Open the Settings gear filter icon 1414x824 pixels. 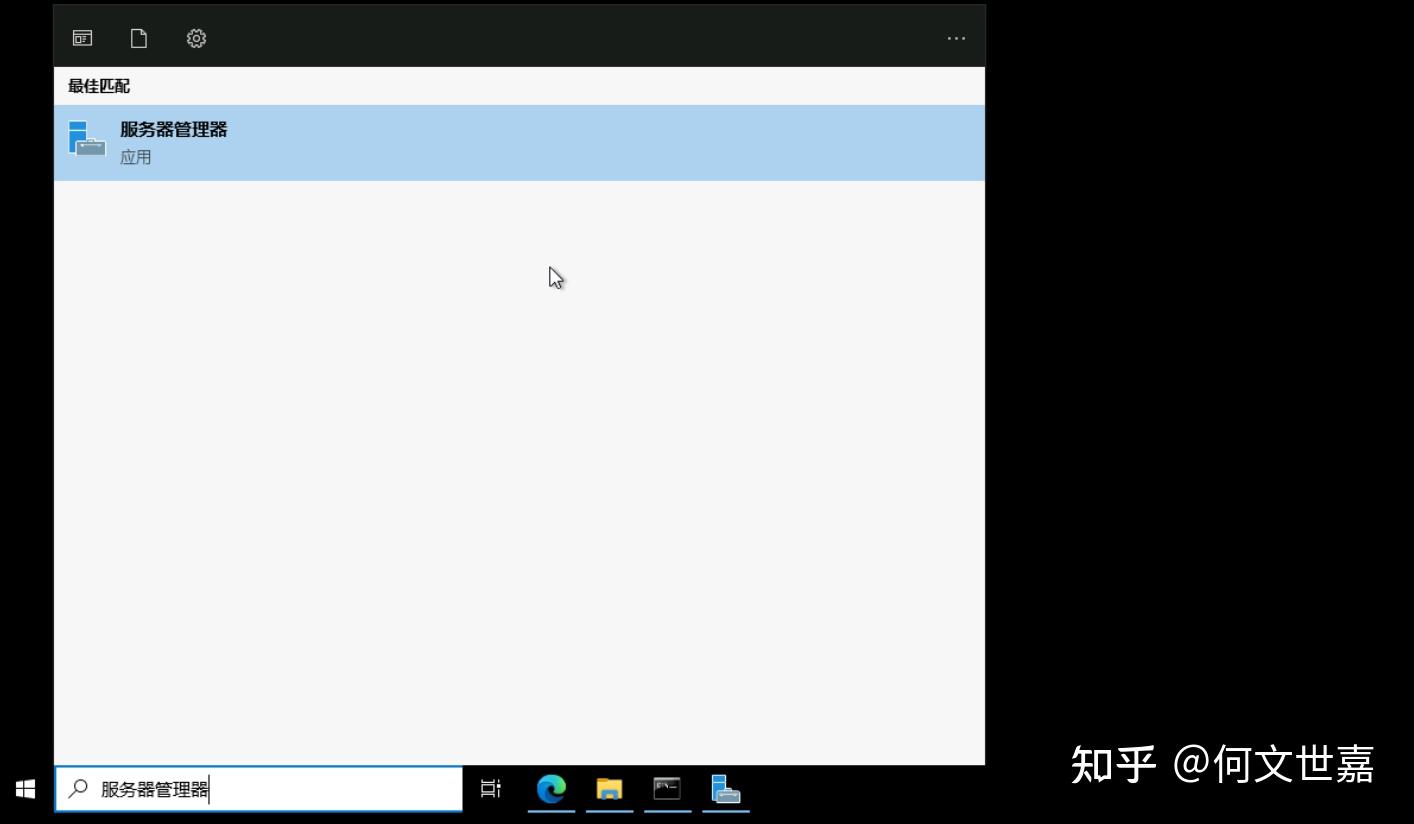pos(196,38)
